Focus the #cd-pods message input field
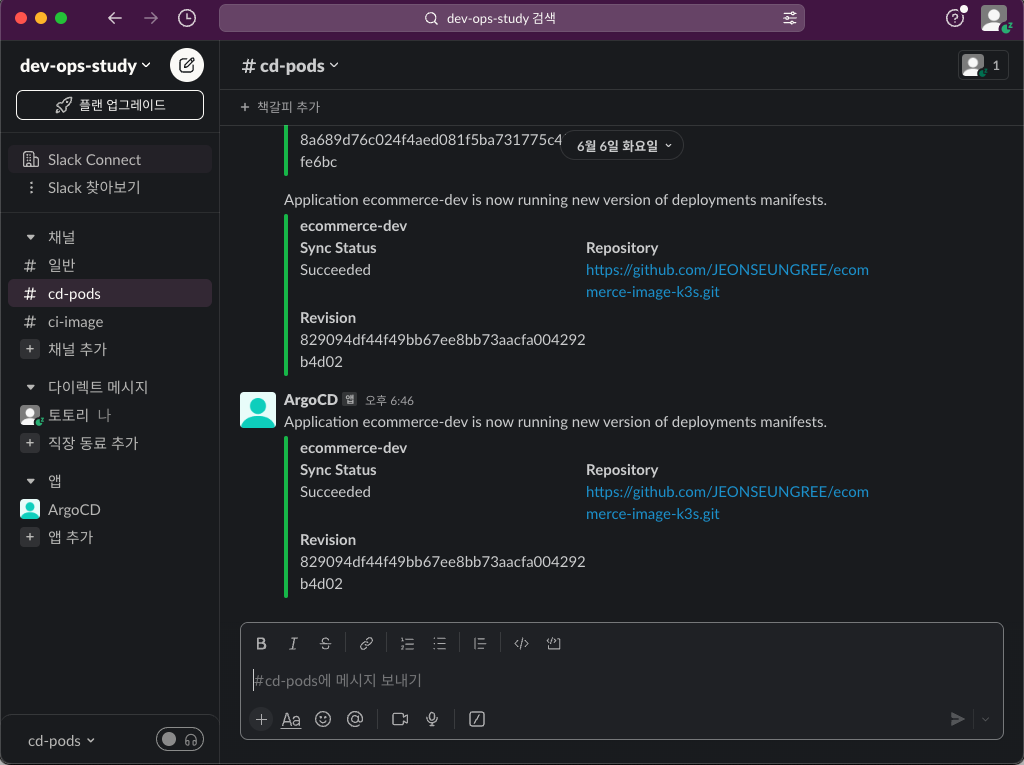 coord(620,681)
